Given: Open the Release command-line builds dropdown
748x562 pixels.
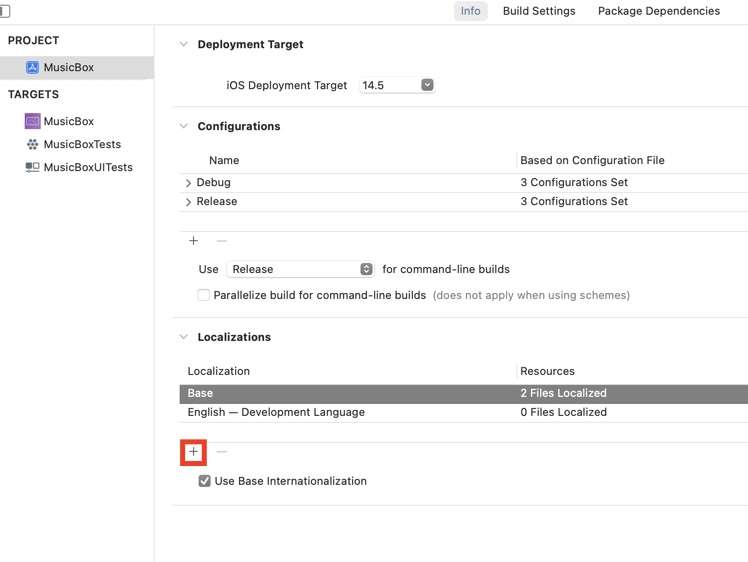Looking at the screenshot, I should (366, 269).
